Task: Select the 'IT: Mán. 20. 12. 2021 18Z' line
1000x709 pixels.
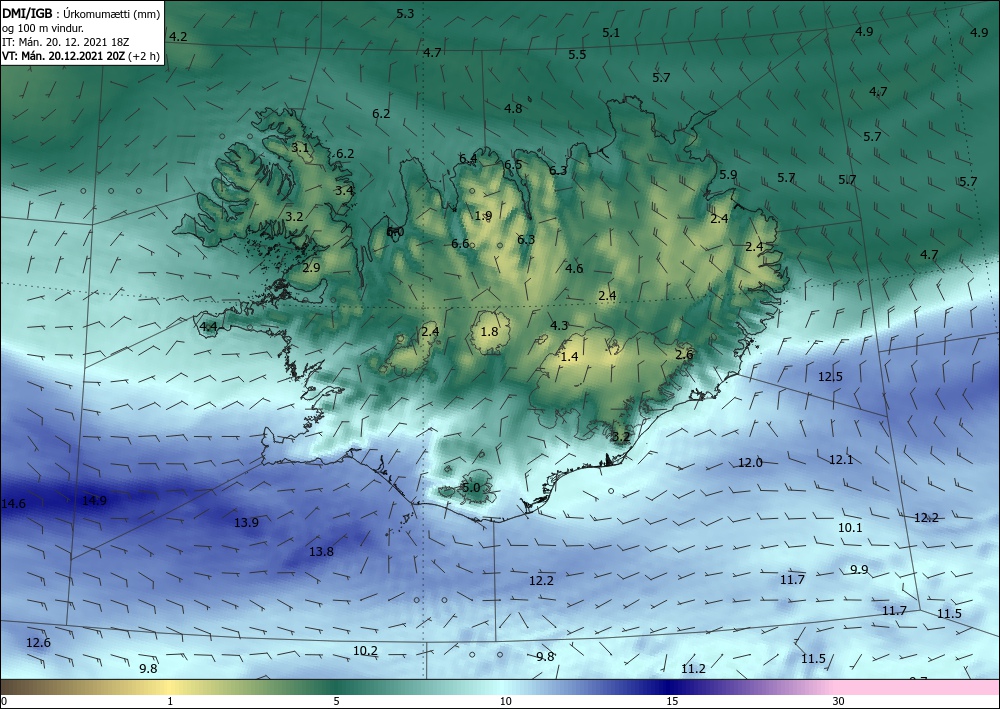Action: (x=66, y=41)
